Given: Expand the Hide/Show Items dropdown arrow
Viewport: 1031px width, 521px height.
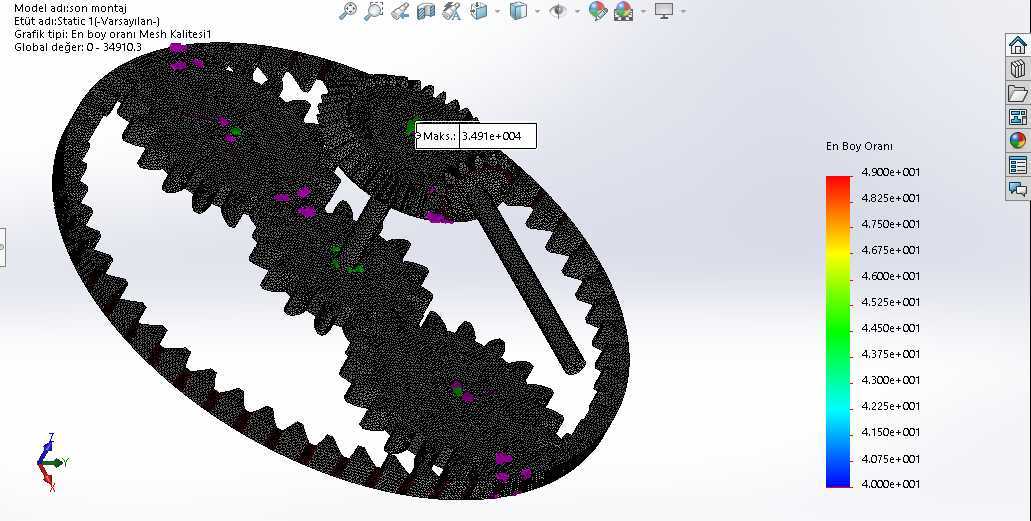Looking at the screenshot, I should (x=577, y=11).
